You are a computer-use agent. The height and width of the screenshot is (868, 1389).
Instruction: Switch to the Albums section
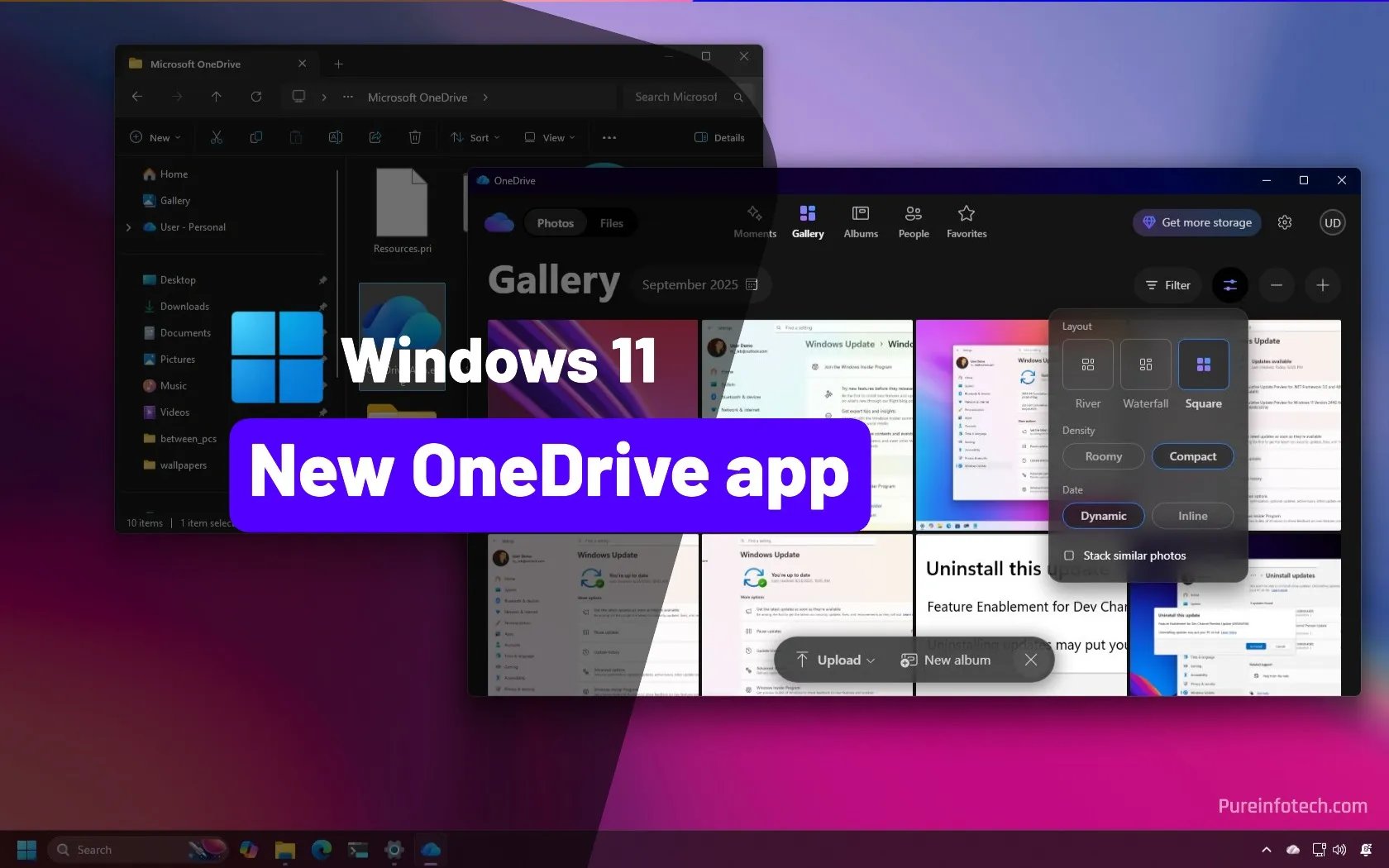(861, 222)
